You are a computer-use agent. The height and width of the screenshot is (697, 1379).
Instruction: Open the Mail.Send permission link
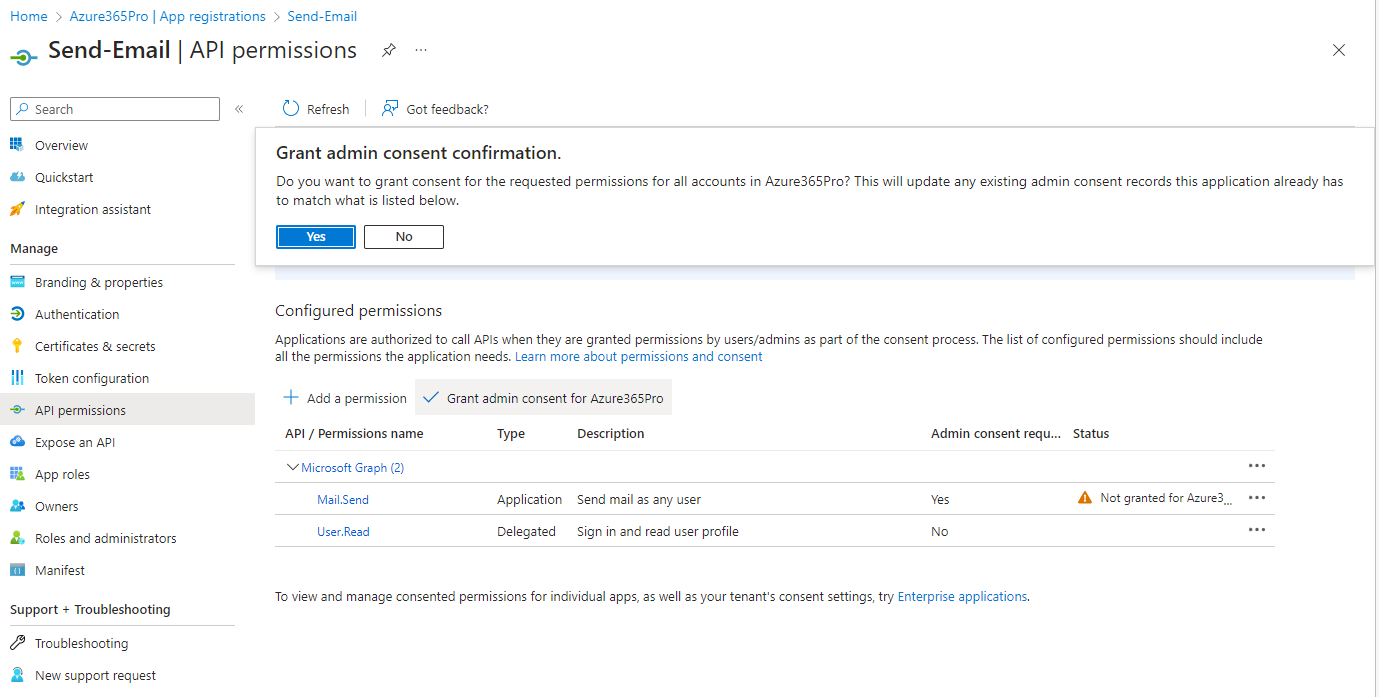(x=343, y=499)
